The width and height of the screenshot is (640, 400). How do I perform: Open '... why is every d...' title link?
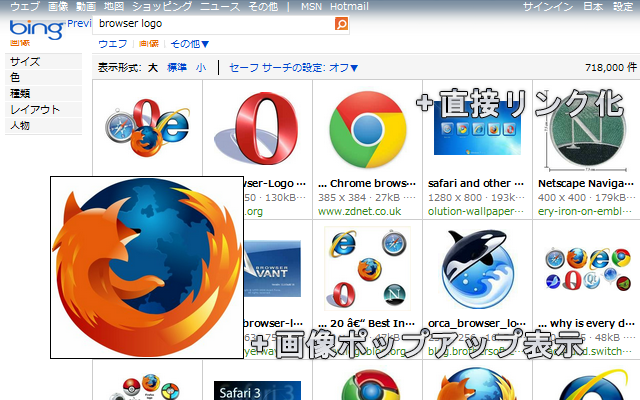coord(586,323)
